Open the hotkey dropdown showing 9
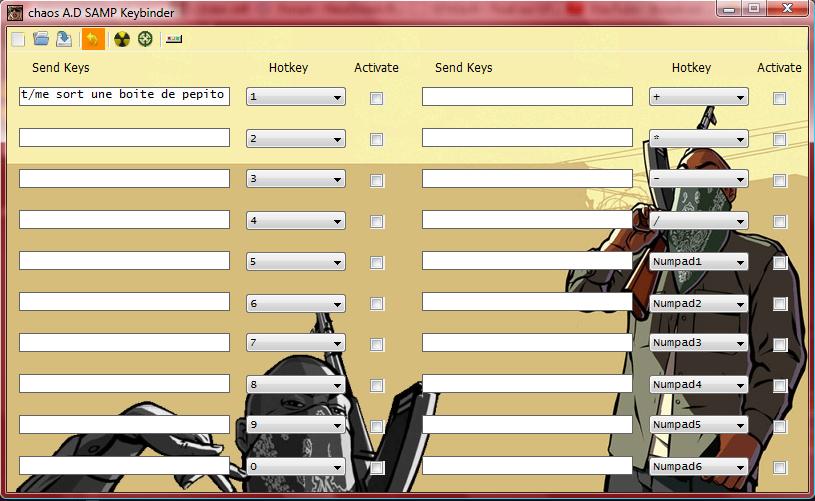This screenshot has width=815, height=501. coord(296,425)
